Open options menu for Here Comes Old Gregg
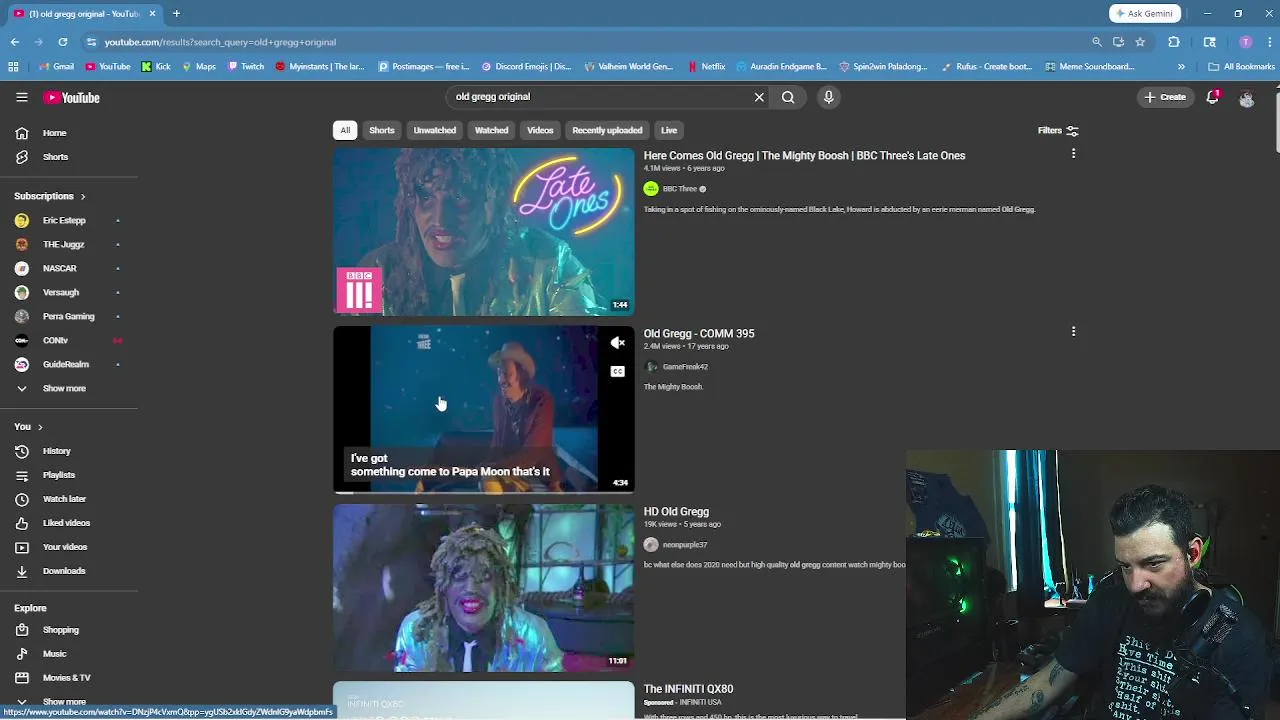Viewport: 1280px width, 720px height. pyautogui.click(x=1073, y=154)
